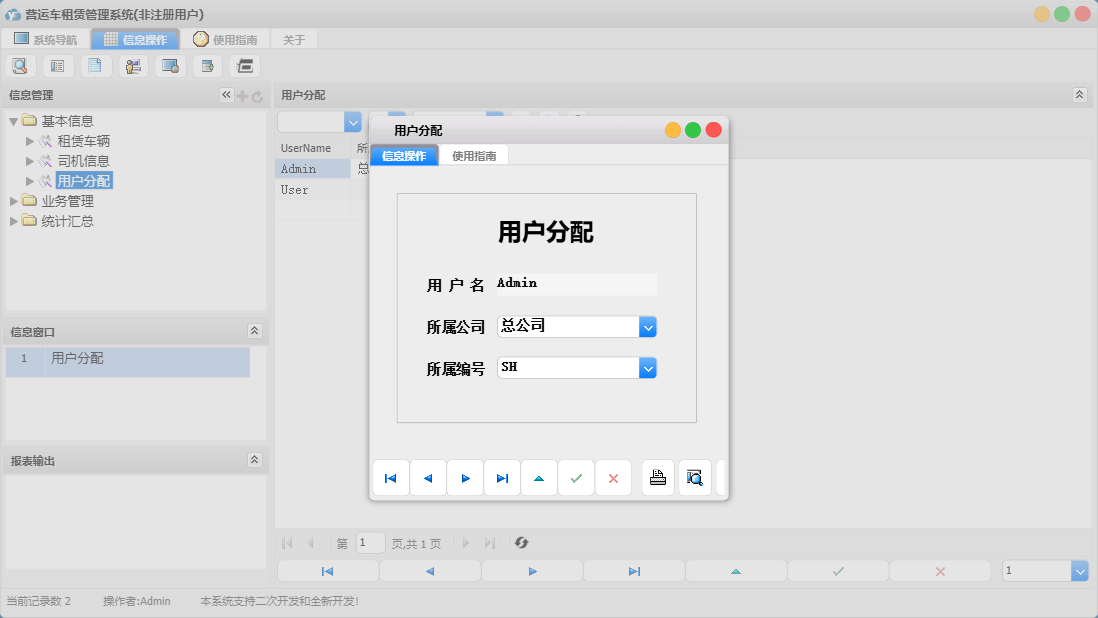
Task: Switch to the 使用指南 tab in dialog
Action: pos(474,156)
